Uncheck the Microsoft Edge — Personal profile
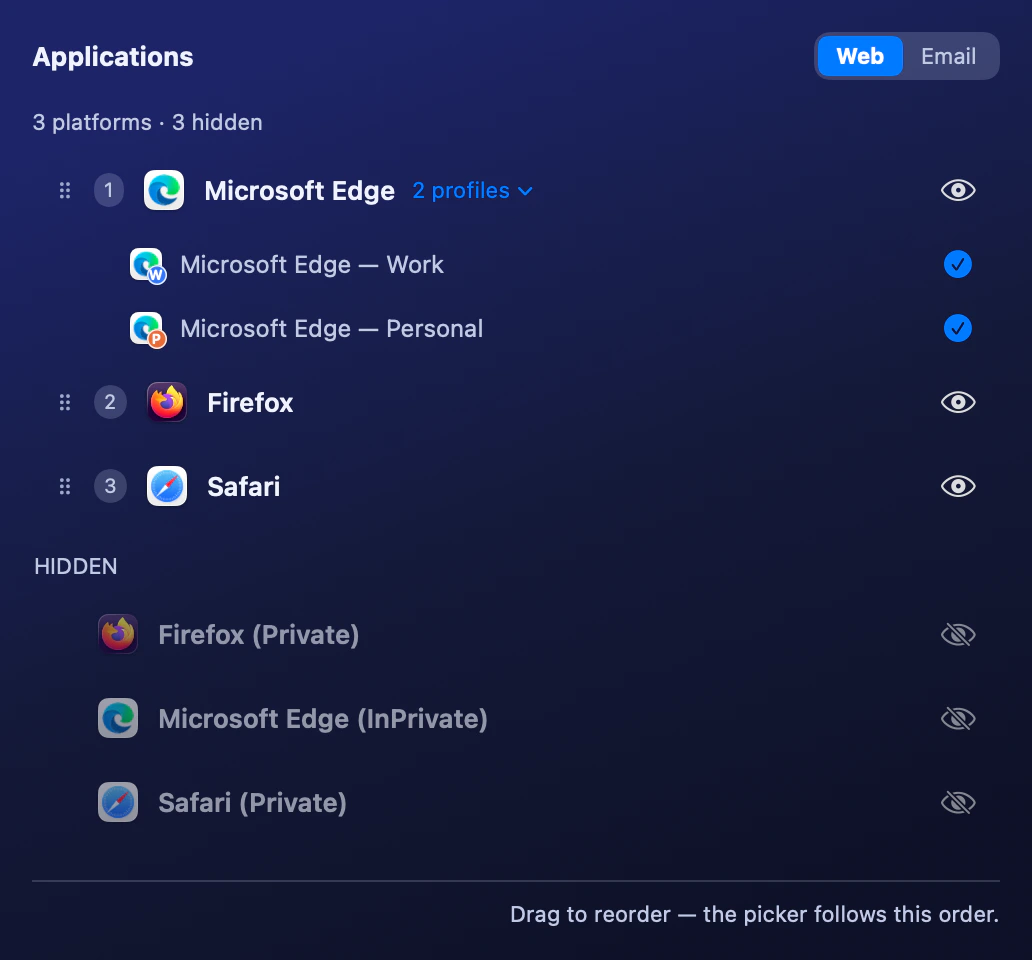The width and height of the screenshot is (1032, 960). 958,328
